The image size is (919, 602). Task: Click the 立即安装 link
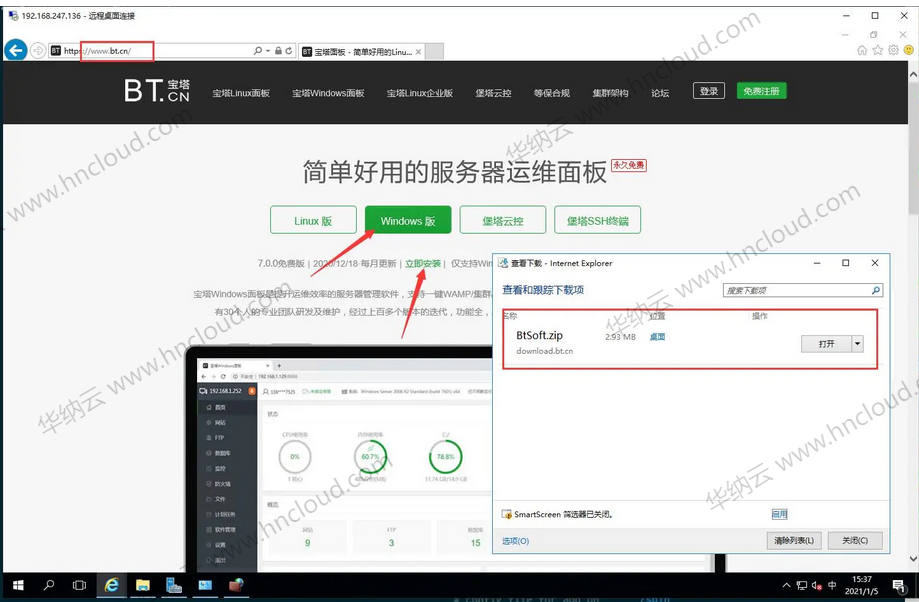[423, 264]
